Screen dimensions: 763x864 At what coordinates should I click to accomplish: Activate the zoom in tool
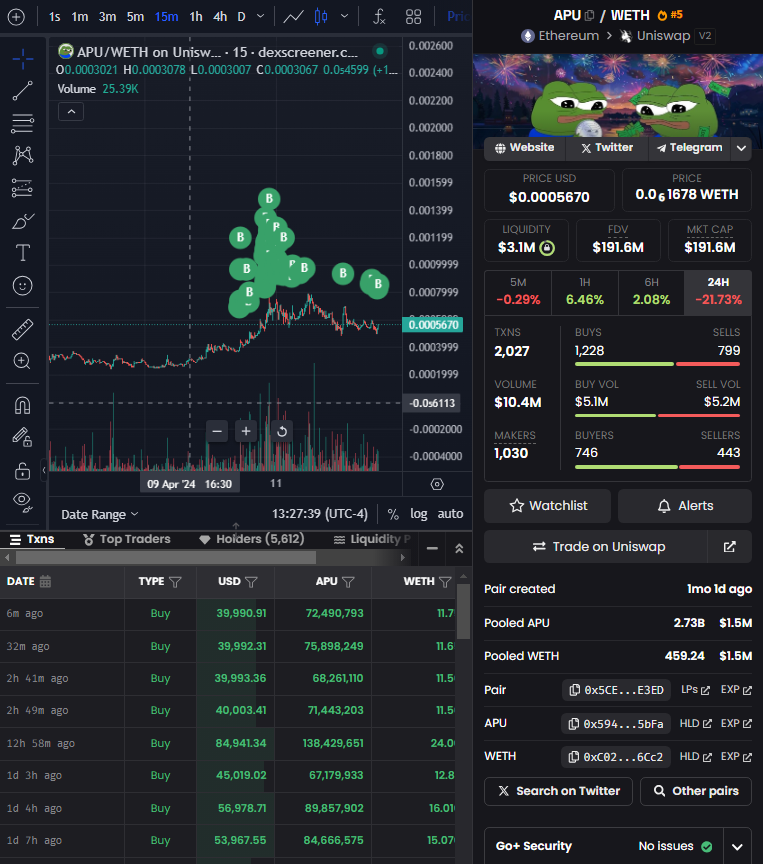coord(23,361)
